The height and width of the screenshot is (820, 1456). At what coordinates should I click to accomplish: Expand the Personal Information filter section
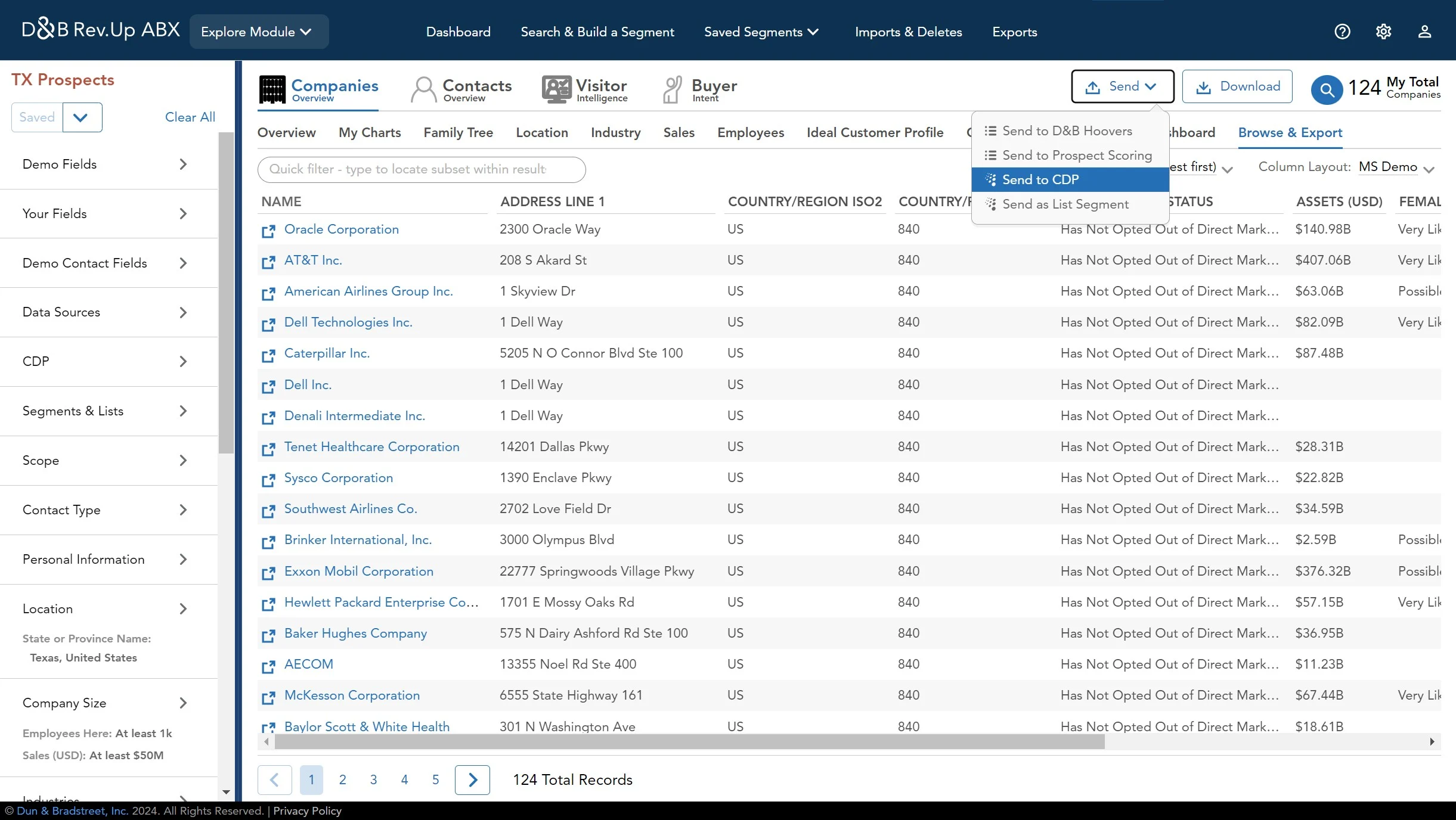[109, 560]
